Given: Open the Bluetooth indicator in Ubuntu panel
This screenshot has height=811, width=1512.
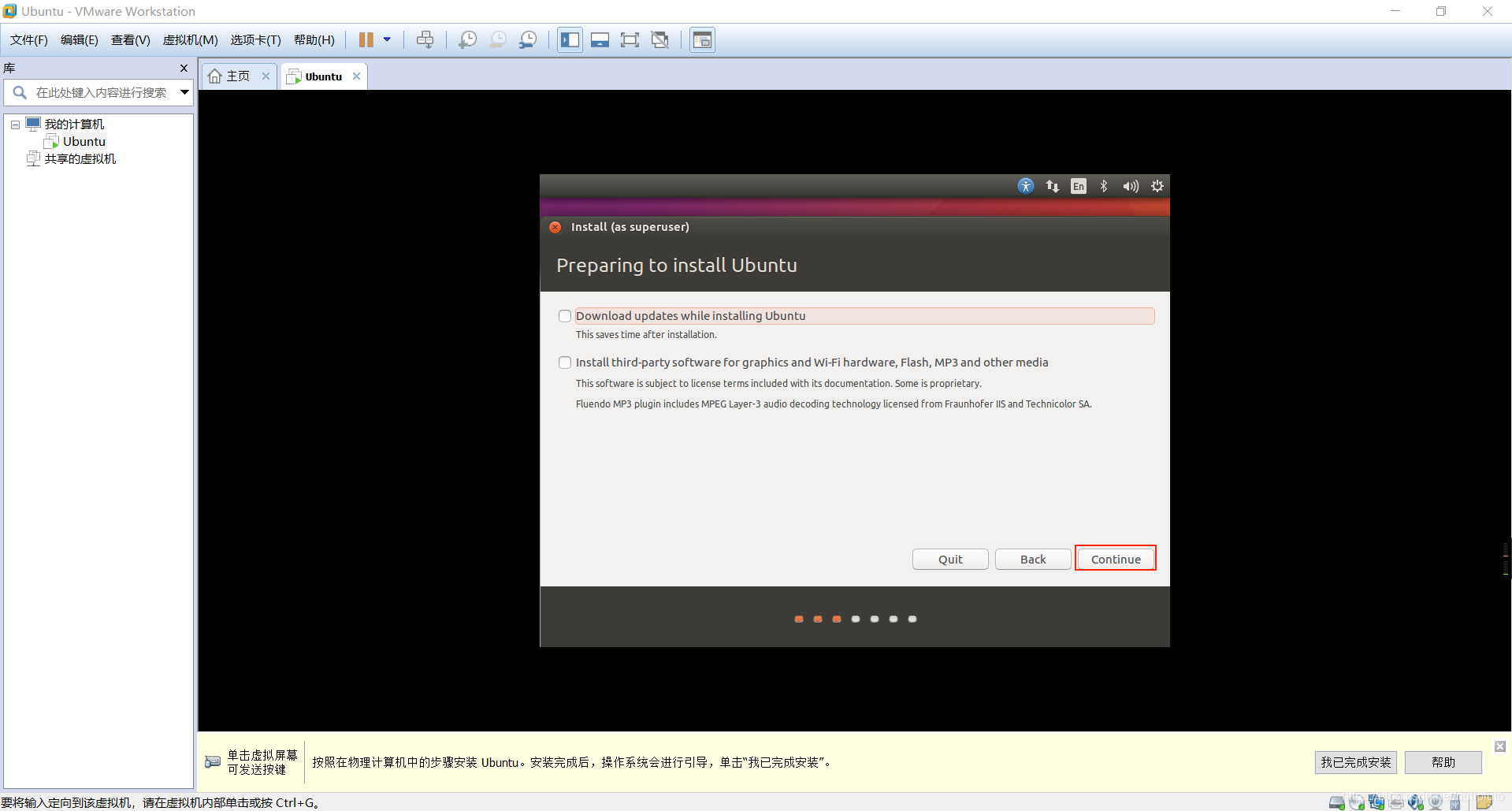Looking at the screenshot, I should point(1104,186).
